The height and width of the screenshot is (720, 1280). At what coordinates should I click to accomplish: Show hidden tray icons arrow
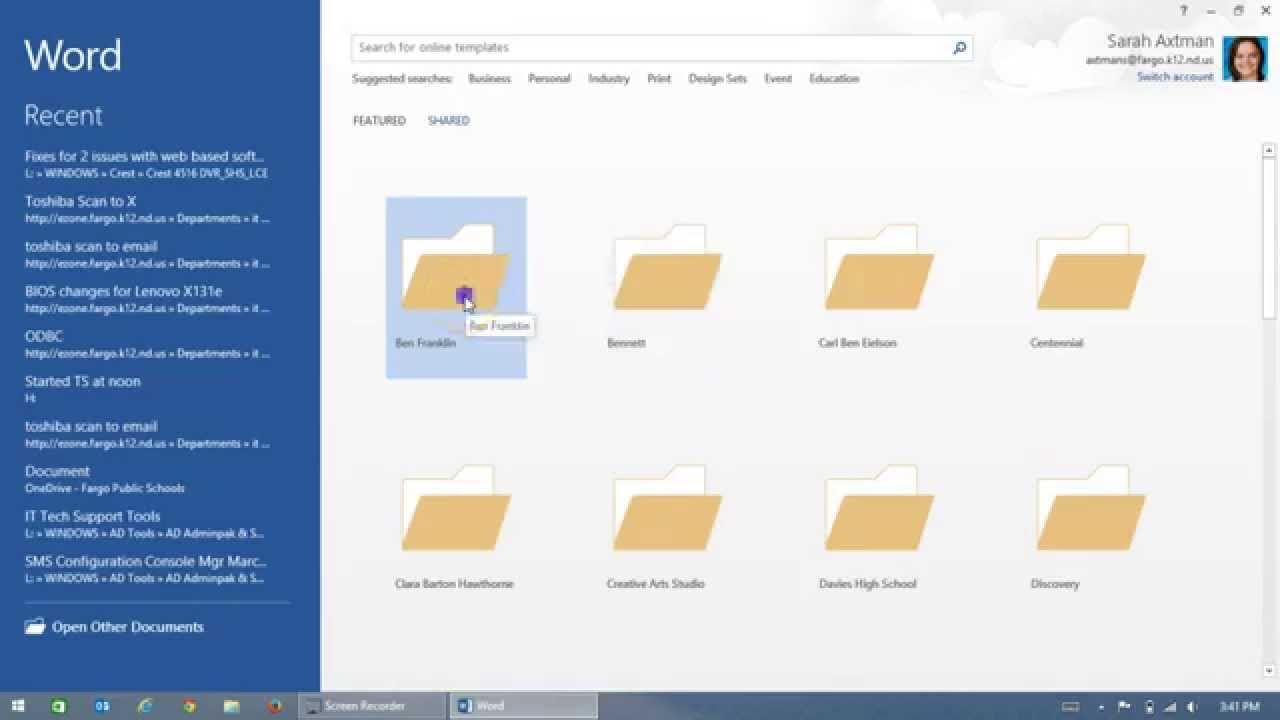click(1102, 707)
